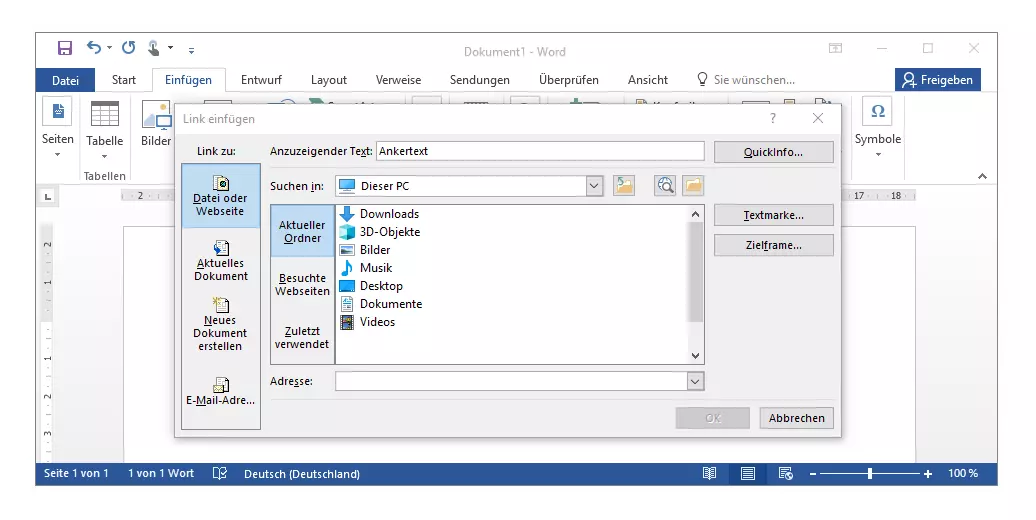
Task: Switch to web layout view icon
Action: (x=785, y=473)
